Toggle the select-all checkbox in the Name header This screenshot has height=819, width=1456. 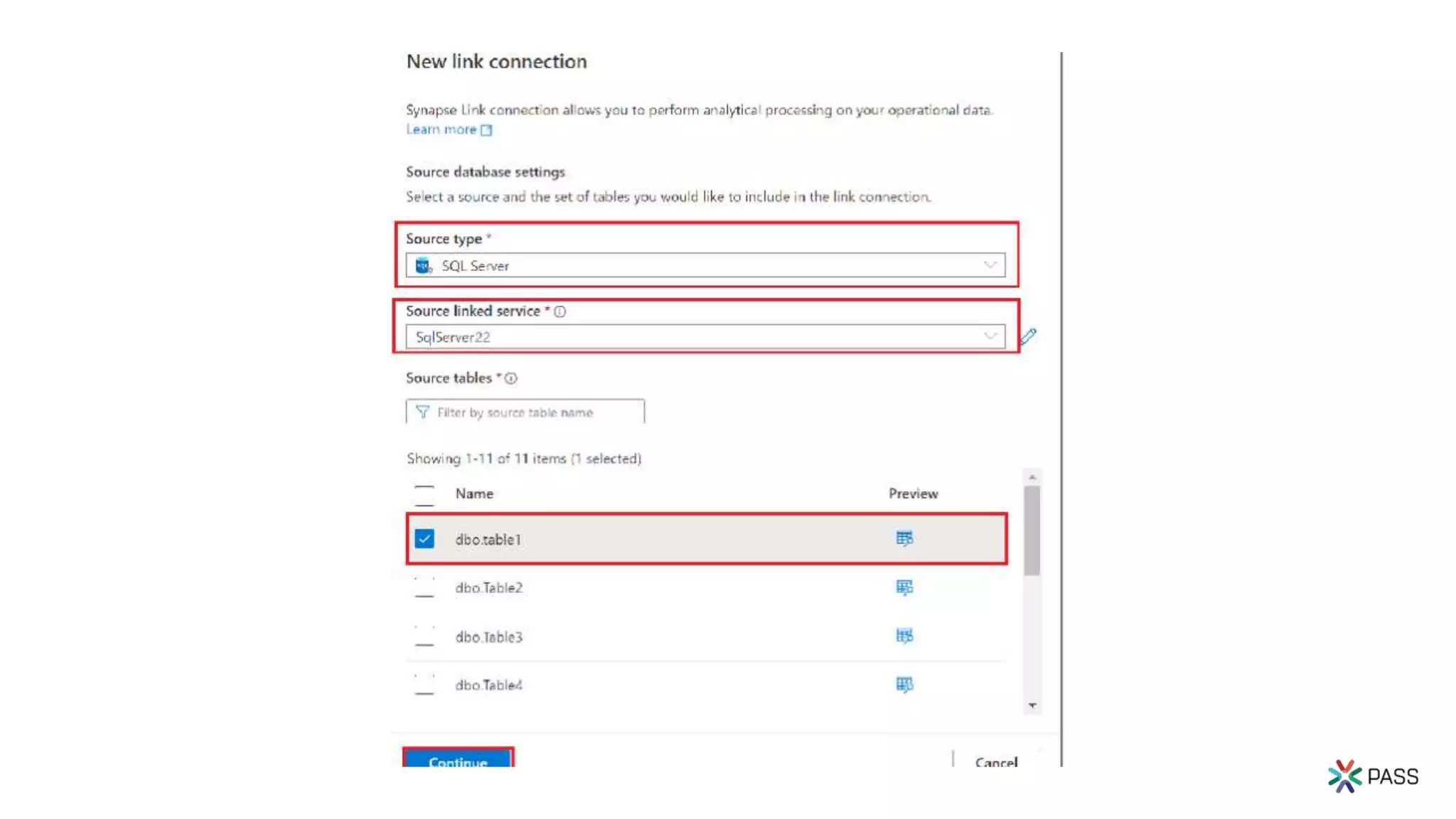pyautogui.click(x=424, y=494)
